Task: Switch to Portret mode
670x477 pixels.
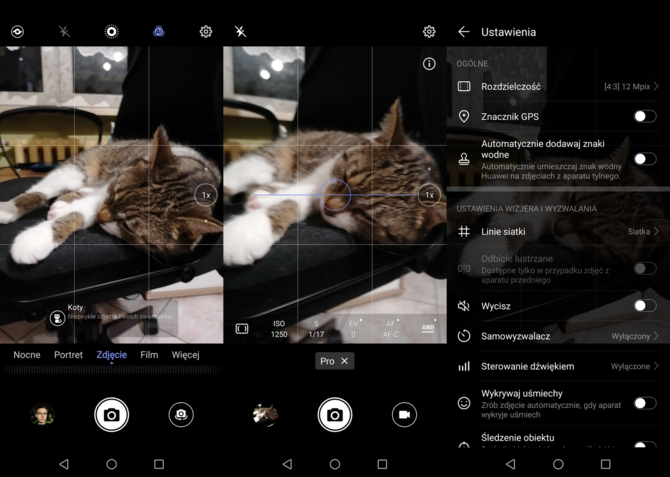Action: [x=68, y=355]
